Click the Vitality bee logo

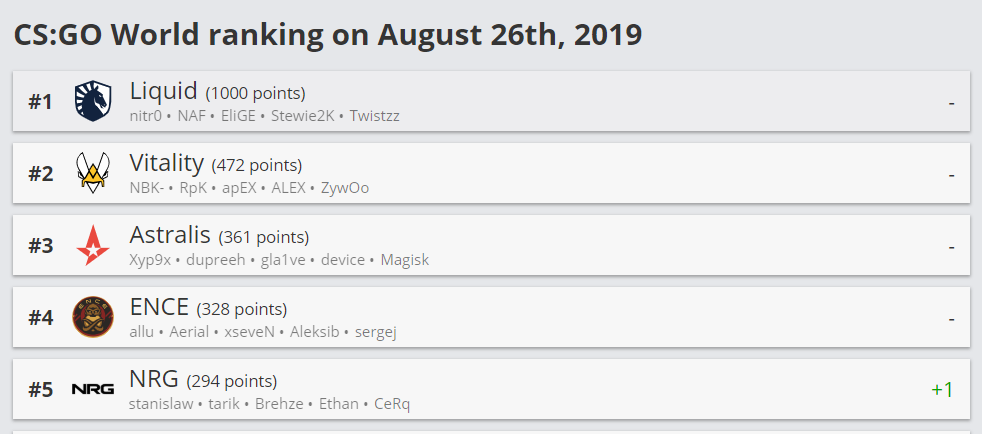[x=93, y=173]
